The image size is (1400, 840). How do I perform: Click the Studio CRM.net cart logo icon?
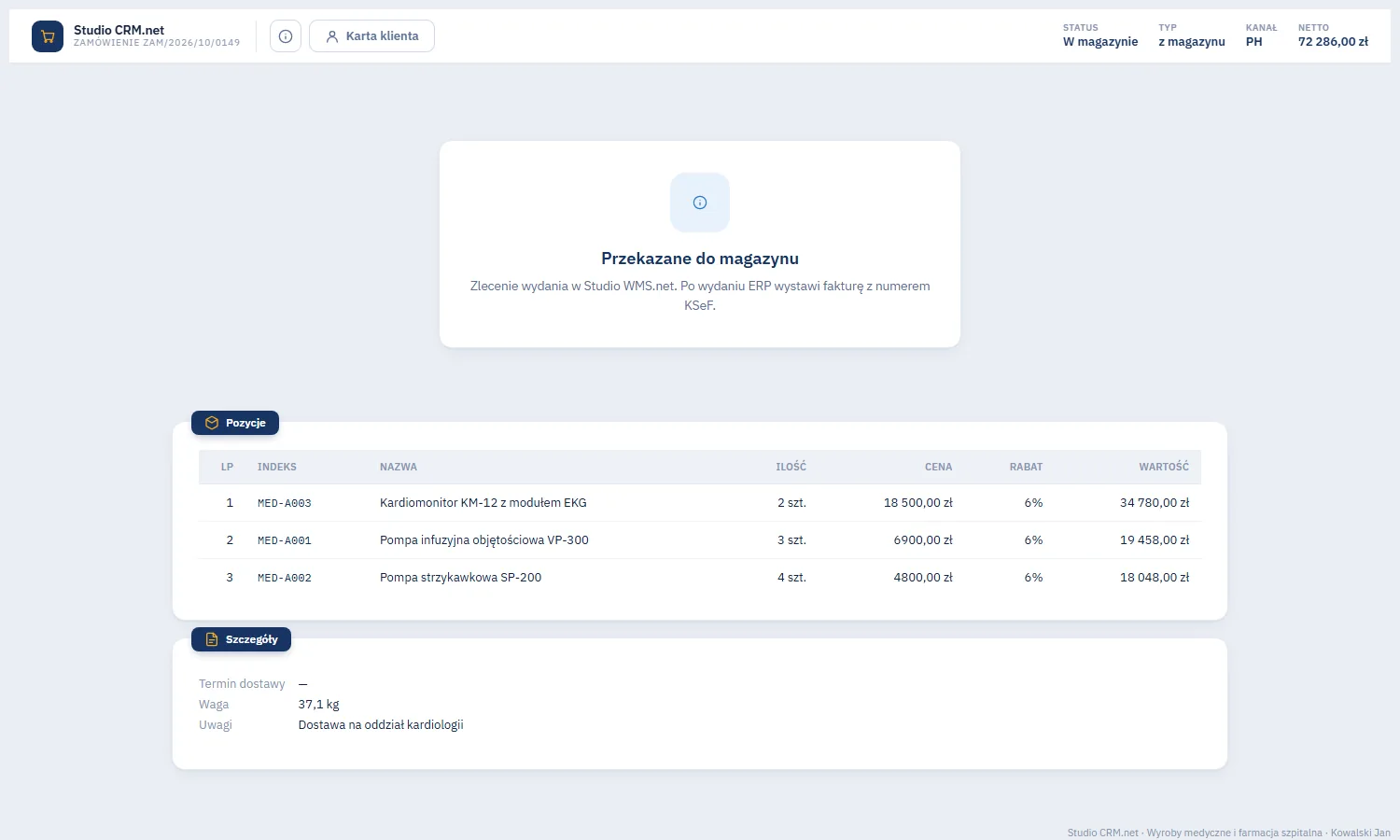48,36
